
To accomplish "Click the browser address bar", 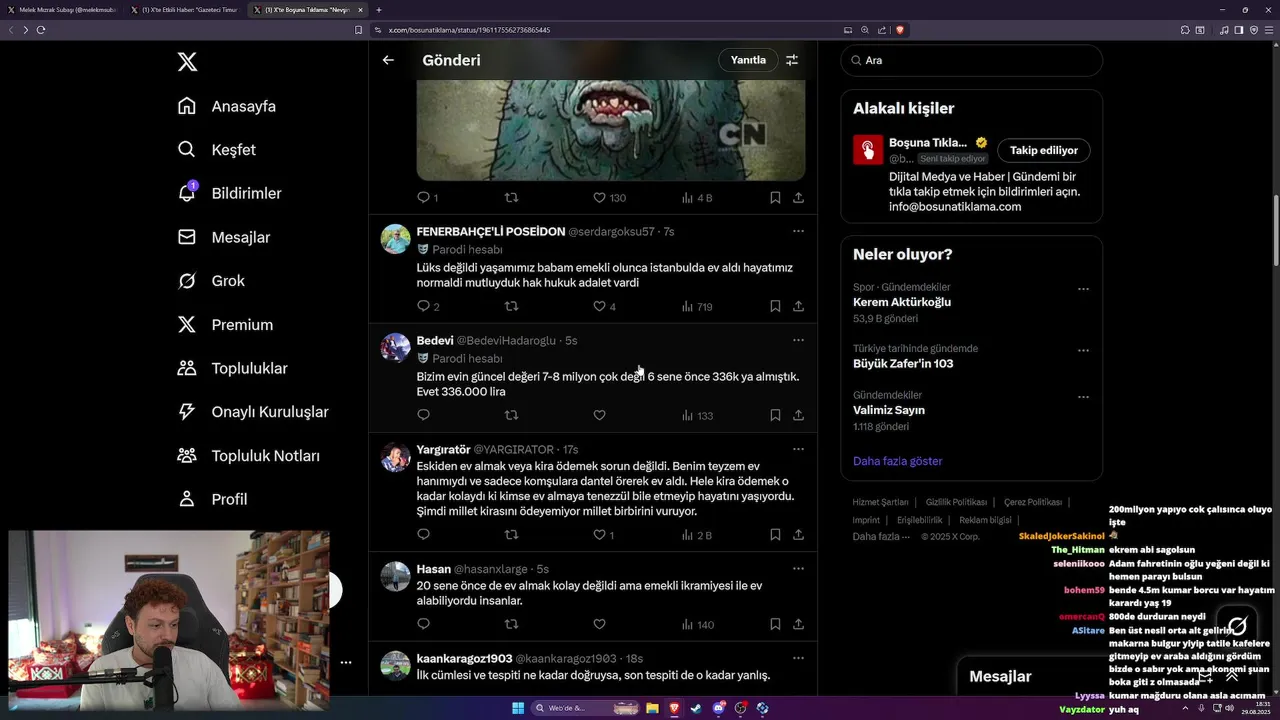I will click(x=610, y=30).
